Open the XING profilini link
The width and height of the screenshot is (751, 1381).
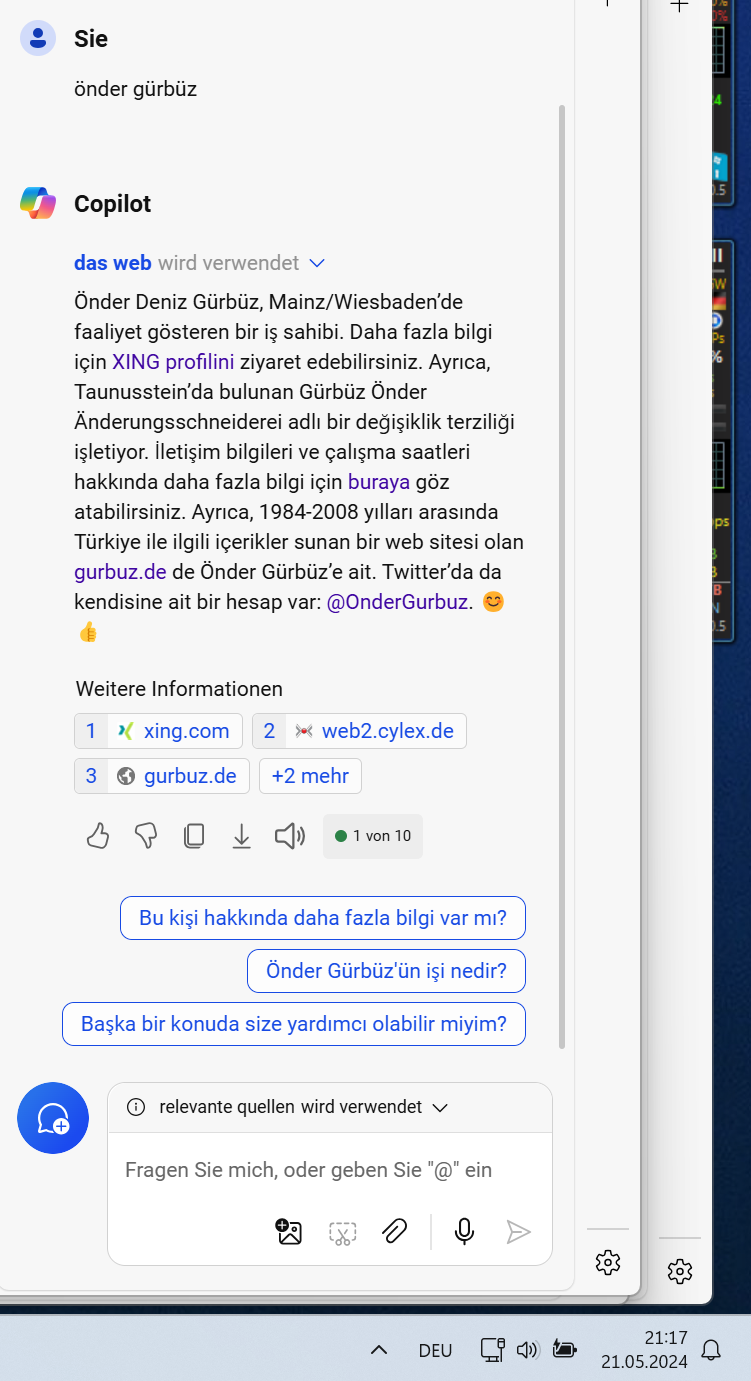pyautogui.click(x=173, y=361)
